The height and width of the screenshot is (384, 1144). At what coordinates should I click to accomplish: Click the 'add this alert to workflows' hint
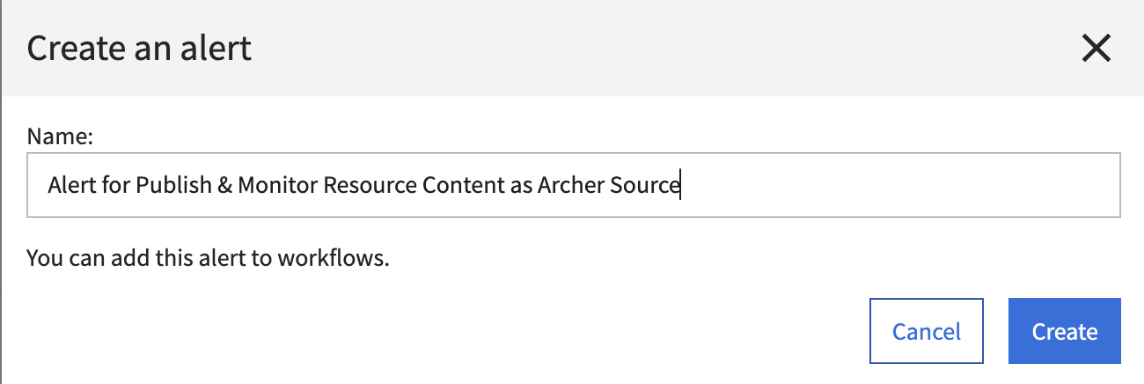[208, 258]
